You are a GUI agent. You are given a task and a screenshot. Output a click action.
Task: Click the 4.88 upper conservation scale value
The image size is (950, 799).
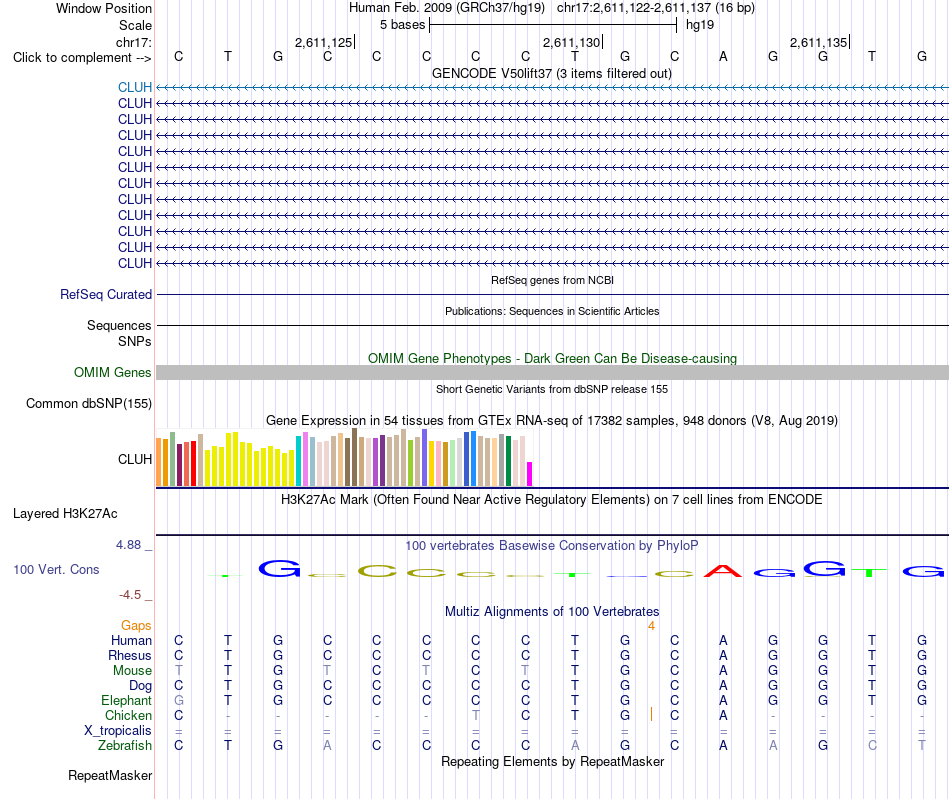click(128, 545)
